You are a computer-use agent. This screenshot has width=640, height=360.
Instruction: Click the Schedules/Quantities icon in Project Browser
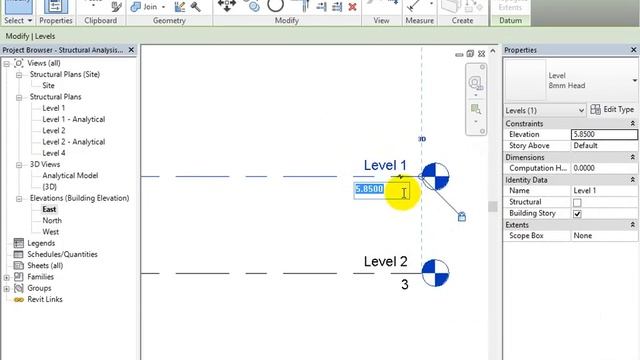pyautogui.click(x=19, y=254)
